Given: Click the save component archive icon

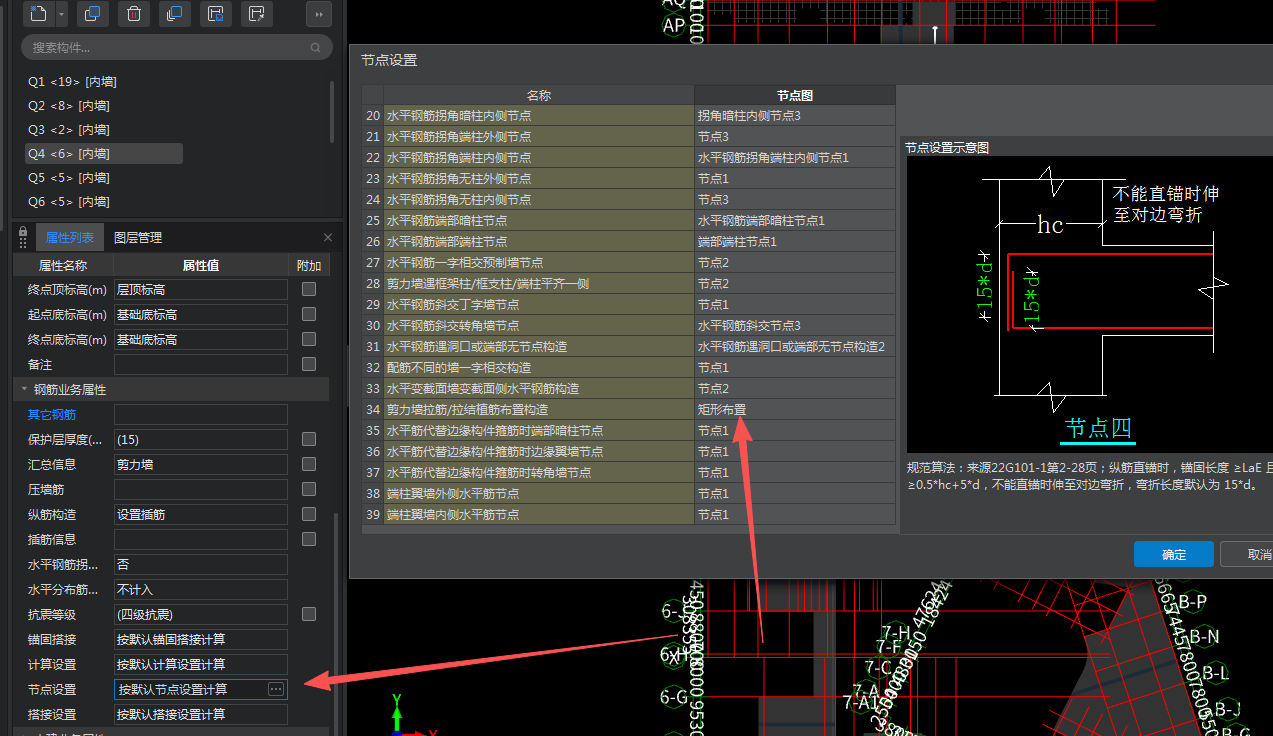Looking at the screenshot, I should [215, 13].
